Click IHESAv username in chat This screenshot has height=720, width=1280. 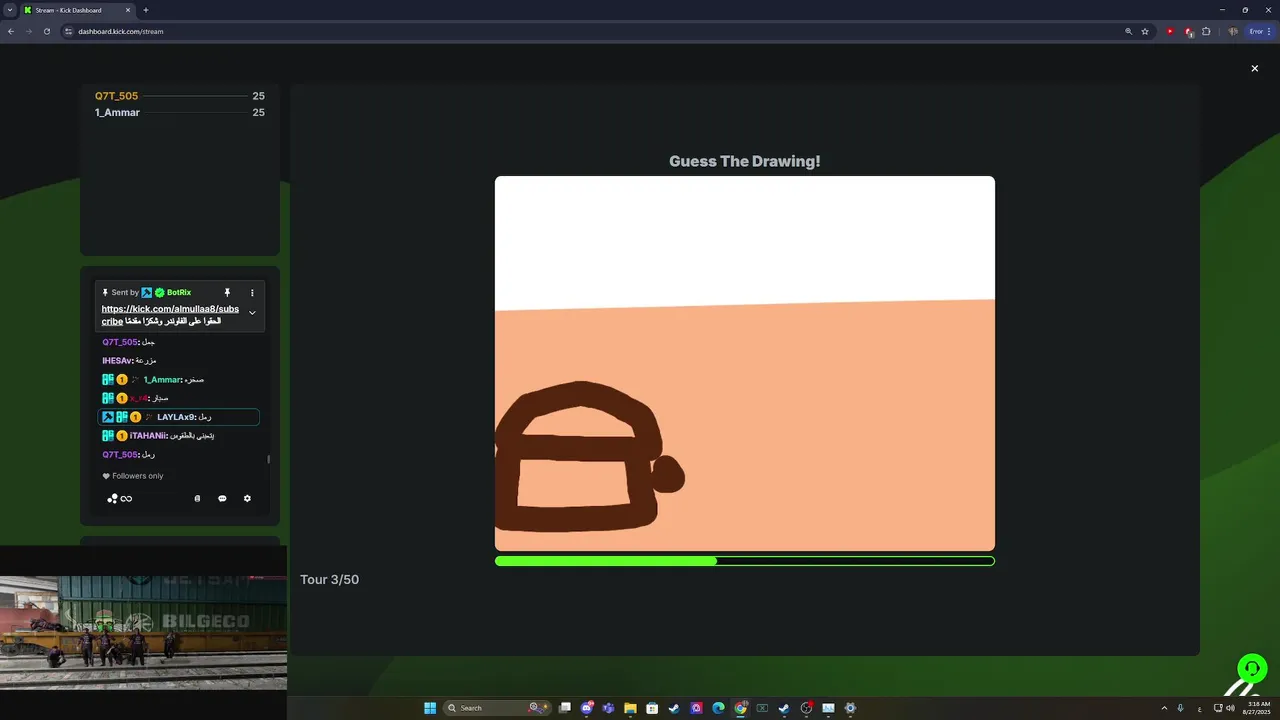pyautogui.click(x=117, y=361)
